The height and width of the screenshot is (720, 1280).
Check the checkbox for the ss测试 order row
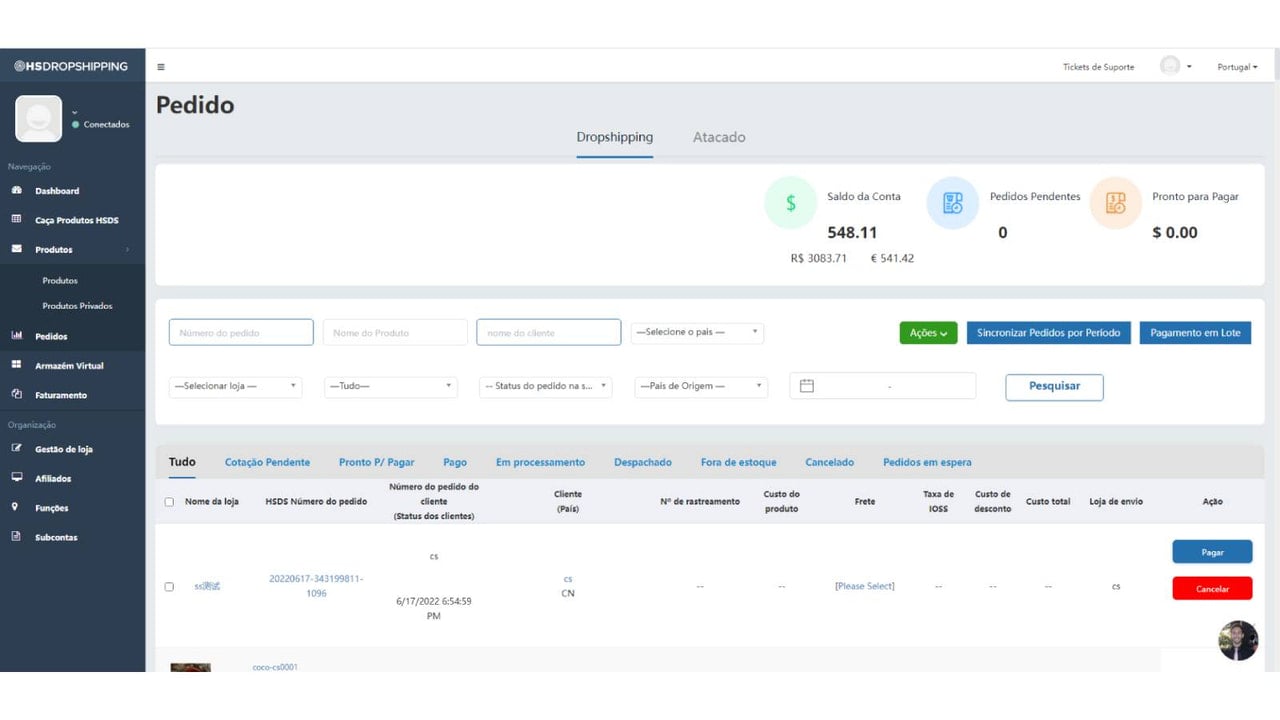(169, 587)
